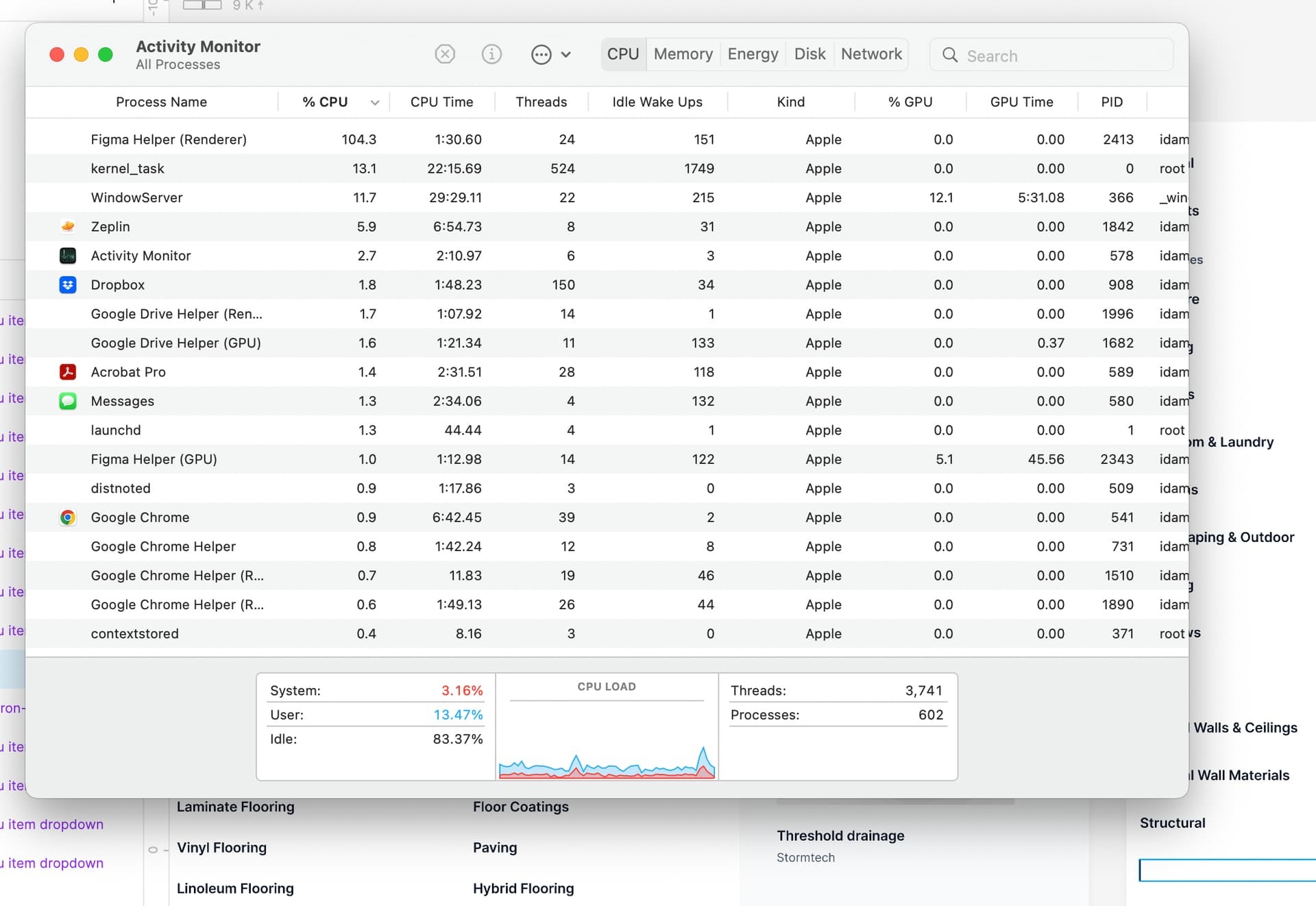Screen dimensions: 1316x906
Task: Click the Processes 602 count
Action: pyautogui.click(x=931, y=715)
